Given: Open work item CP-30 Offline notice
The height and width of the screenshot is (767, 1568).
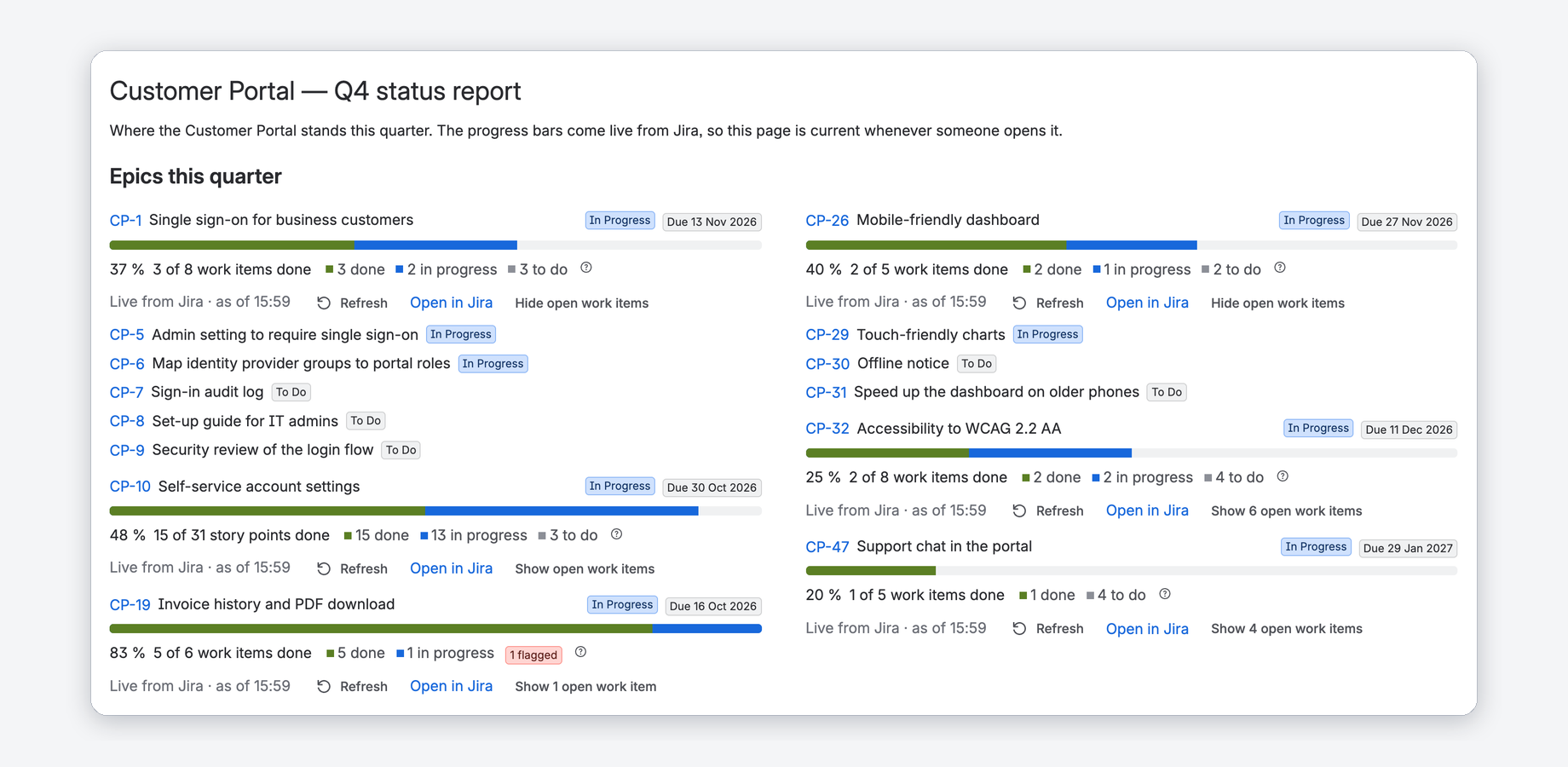Looking at the screenshot, I should pyautogui.click(x=827, y=364).
